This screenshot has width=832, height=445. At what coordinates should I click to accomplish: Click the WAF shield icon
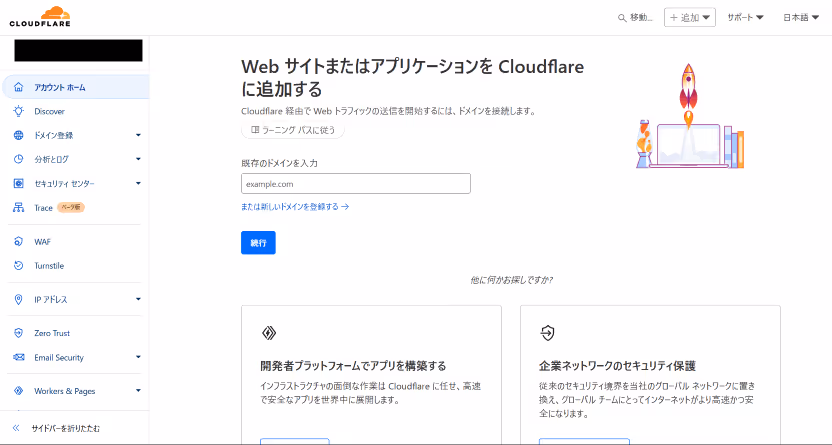[x=19, y=241]
